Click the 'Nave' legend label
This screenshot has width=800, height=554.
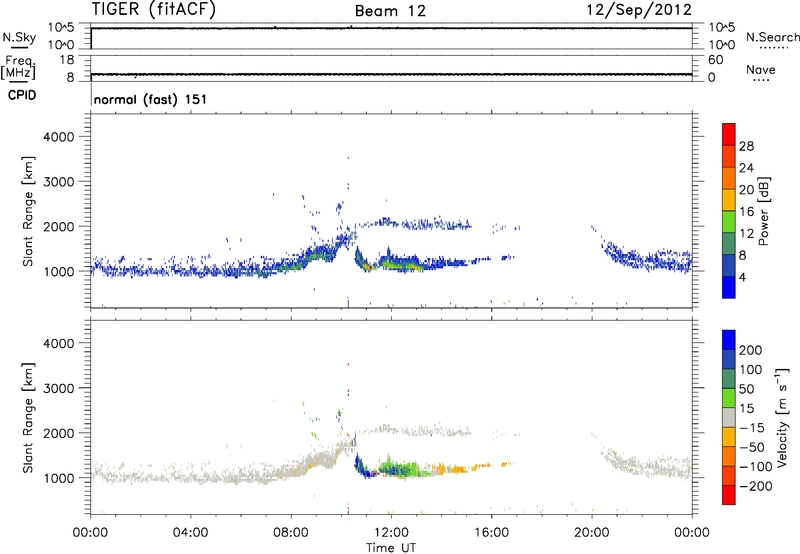761,70
